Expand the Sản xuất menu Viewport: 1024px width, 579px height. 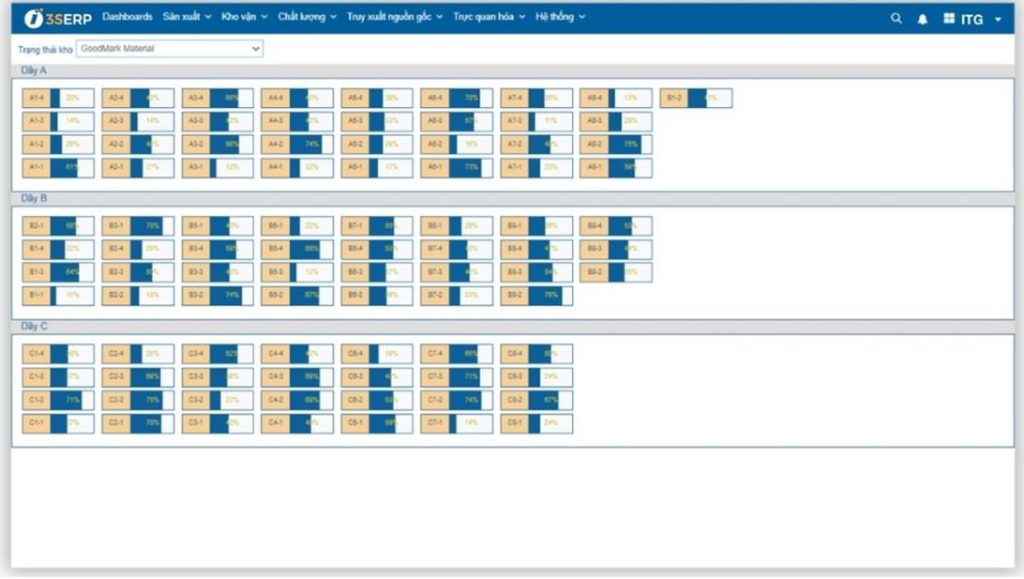click(187, 17)
